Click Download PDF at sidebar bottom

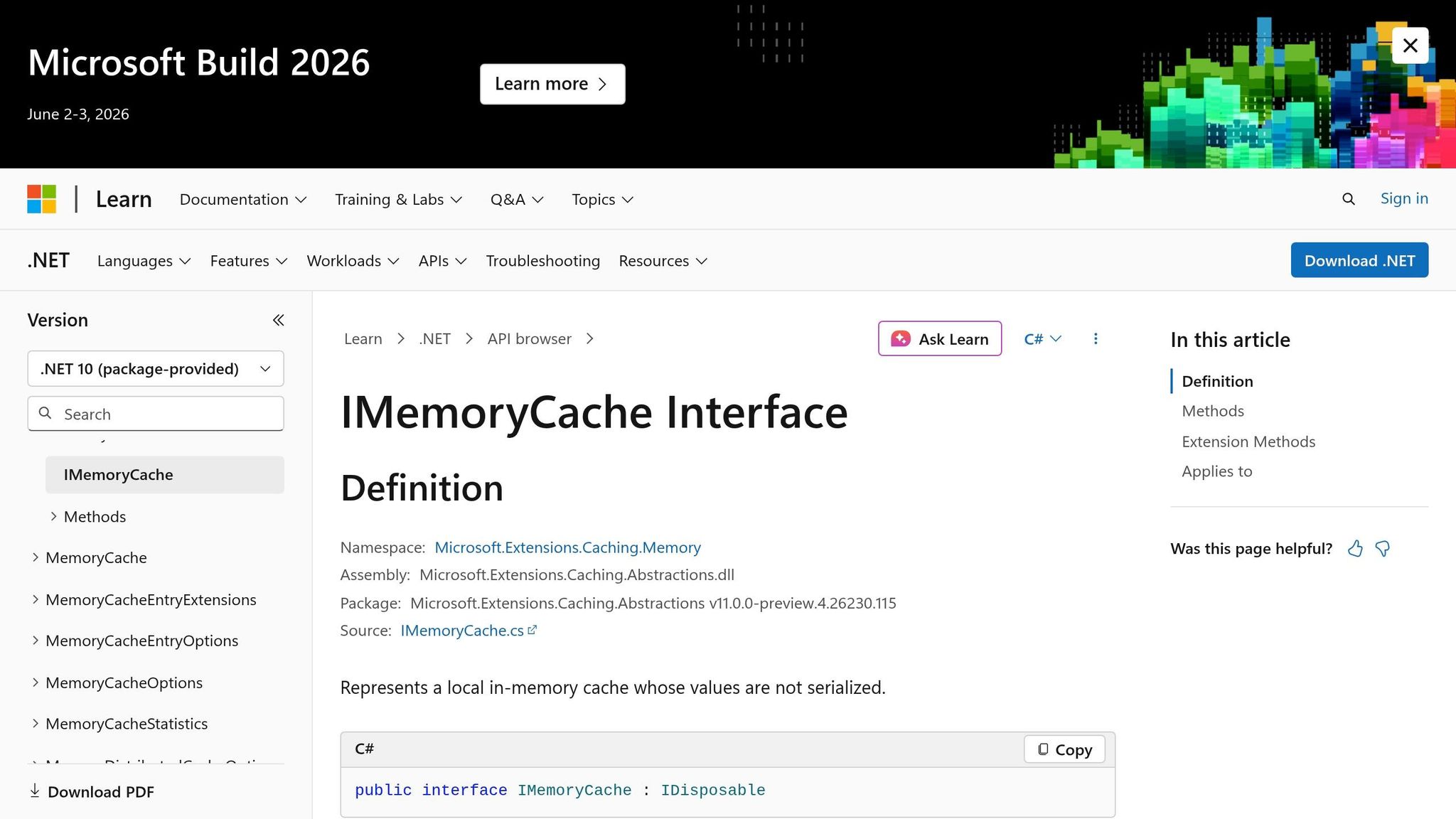(x=91, y=792)
